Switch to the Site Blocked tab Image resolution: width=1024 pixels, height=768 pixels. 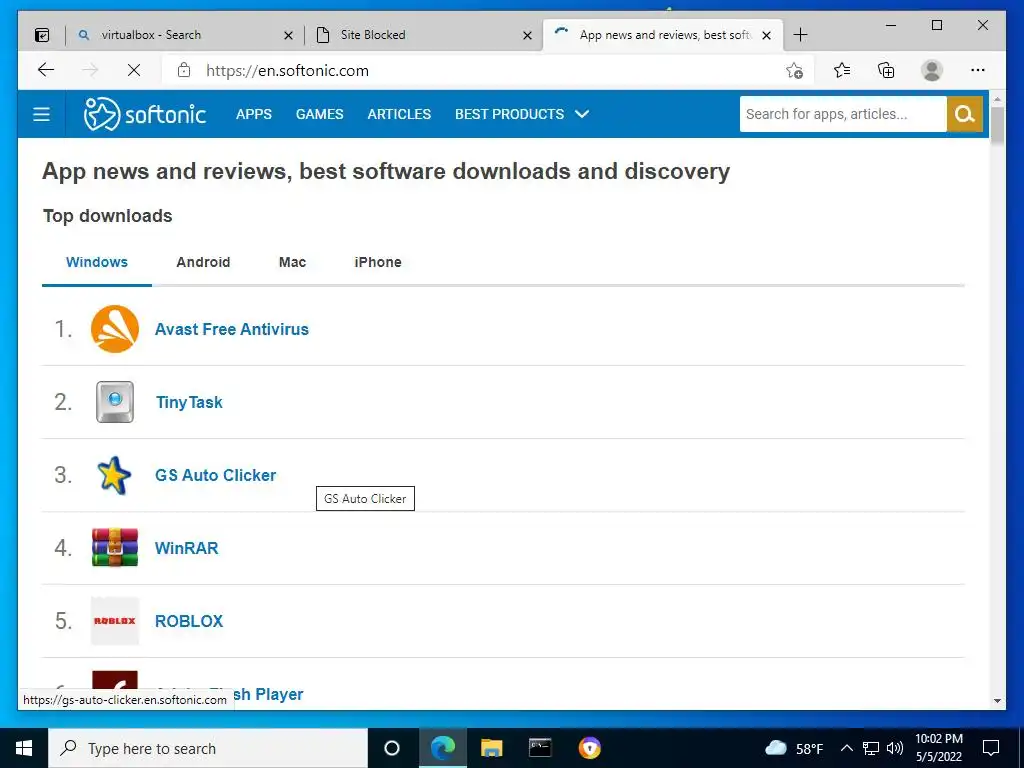(423, 35)
